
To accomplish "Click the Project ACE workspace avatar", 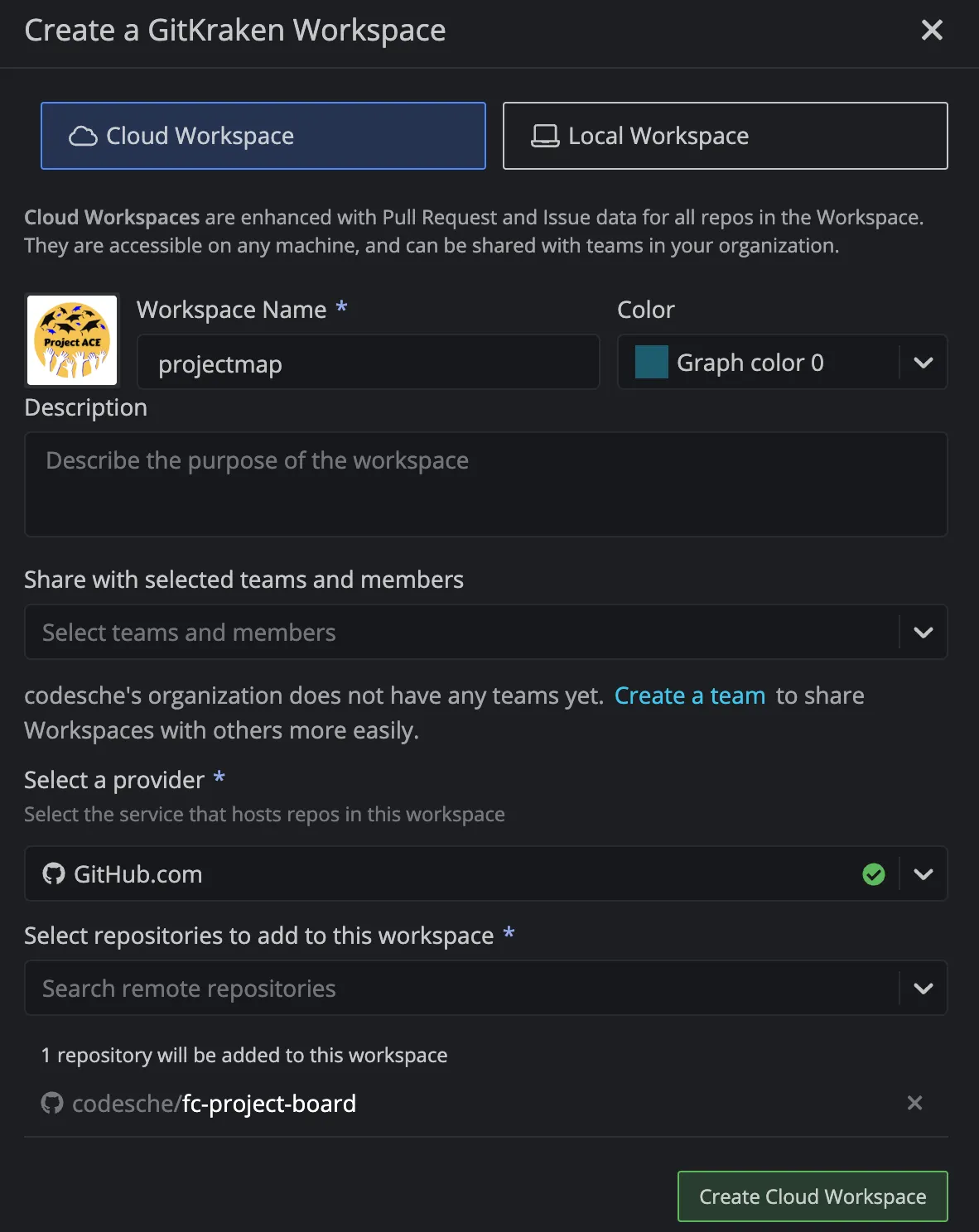I will pos(72,340).
